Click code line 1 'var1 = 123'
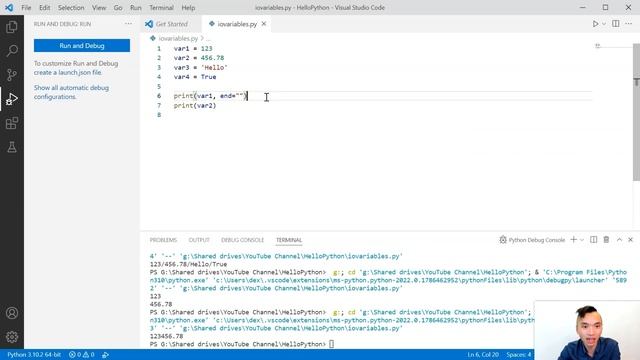 tap(193, 49)
